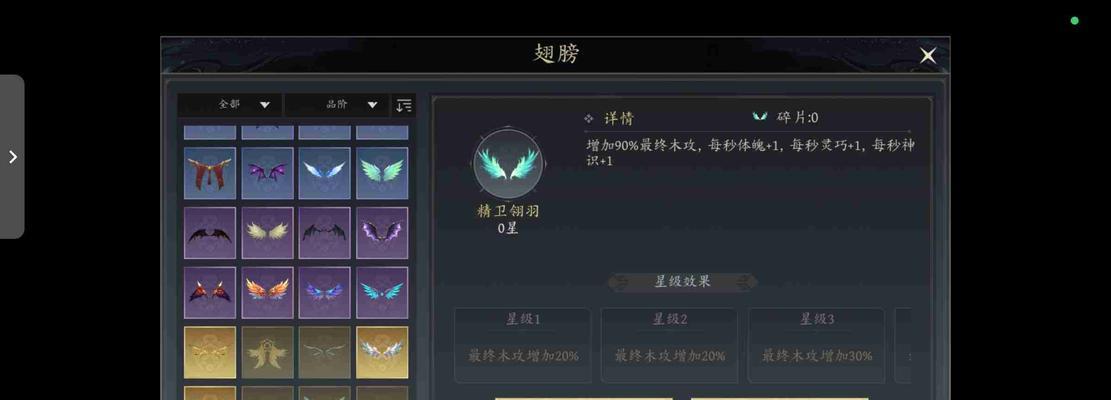Viewport: 1111px width, 400px height.
Task: Pick the red demon wings icon
Action: click(210, 292)
